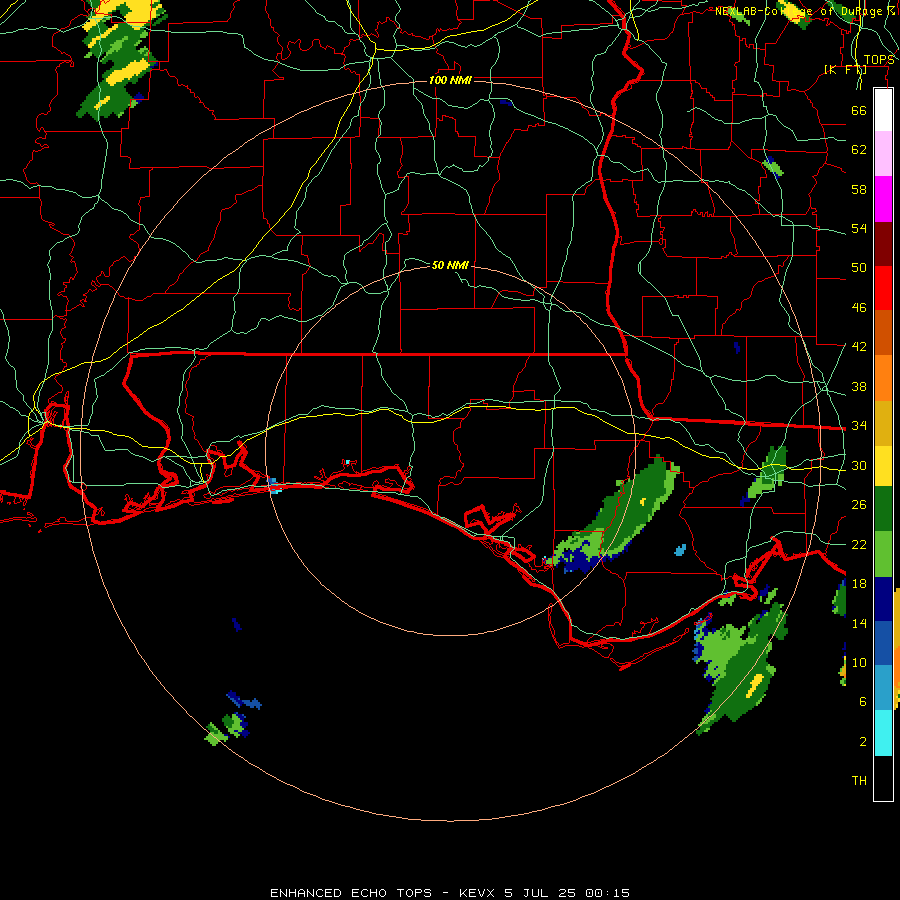Click the 100 NMI range ring label

[x=450, y=80]
